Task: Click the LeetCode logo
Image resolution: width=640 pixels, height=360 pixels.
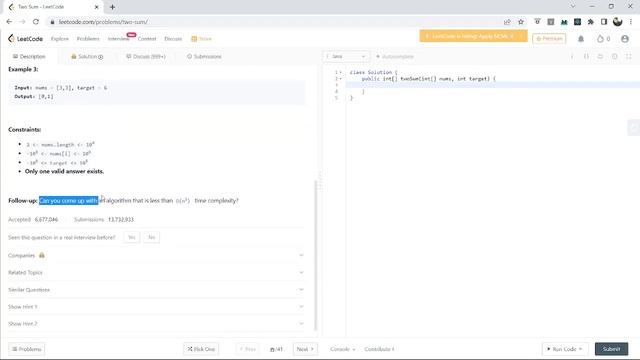Action: [x=25, y=38]
